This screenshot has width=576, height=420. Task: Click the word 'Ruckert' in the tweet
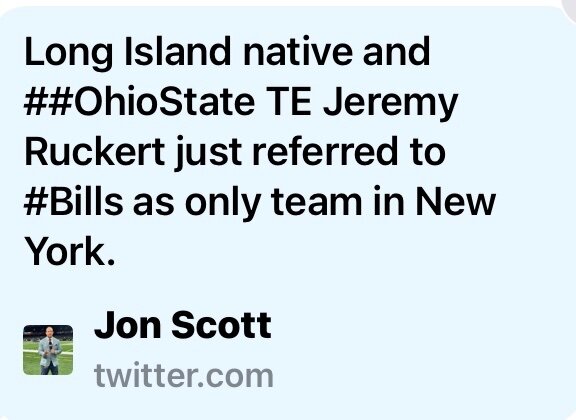[x=94, y=152]
